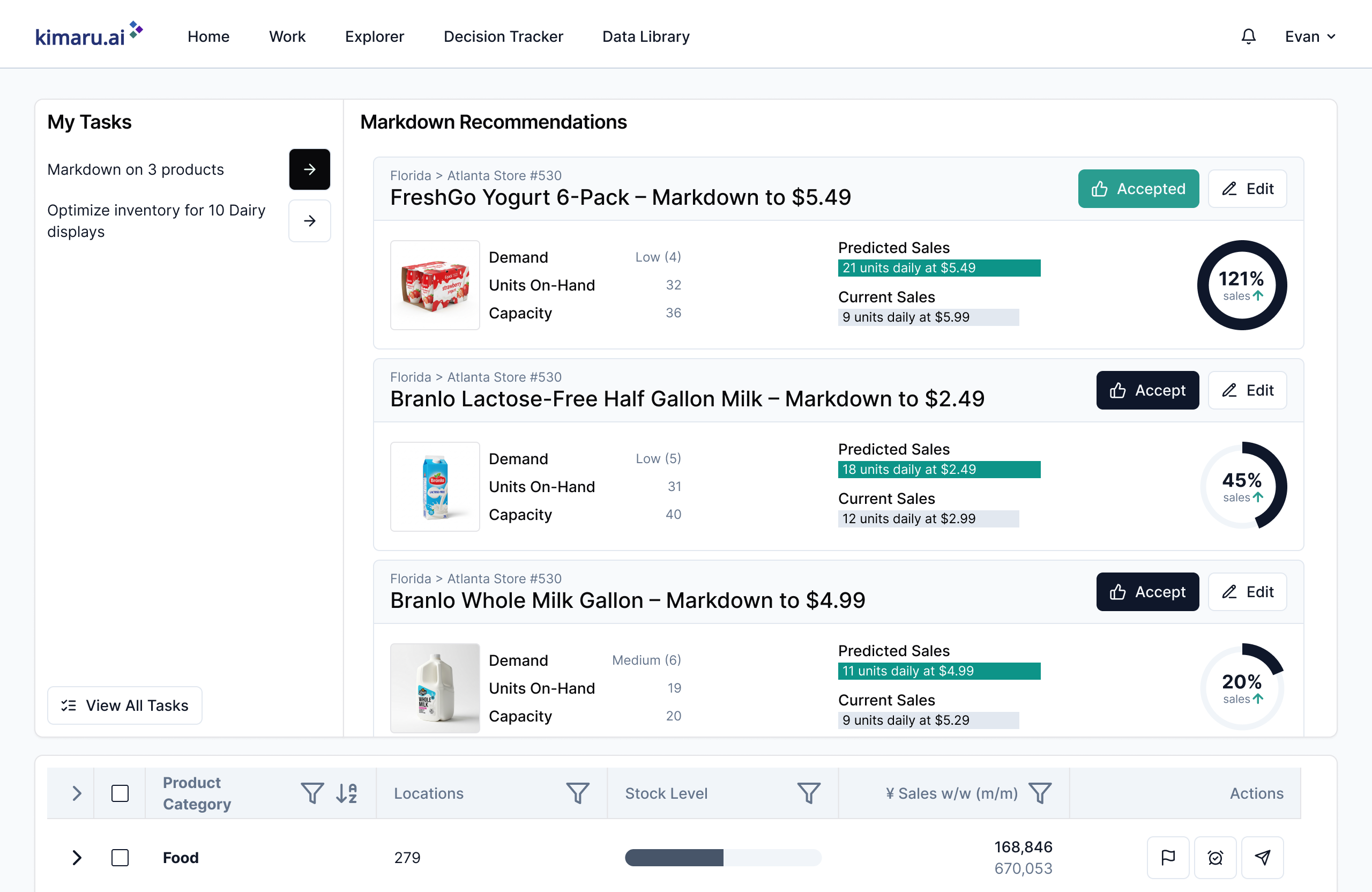1372x892 pixels.
Task: Open the notifications bell
Action: (1248, 36)
